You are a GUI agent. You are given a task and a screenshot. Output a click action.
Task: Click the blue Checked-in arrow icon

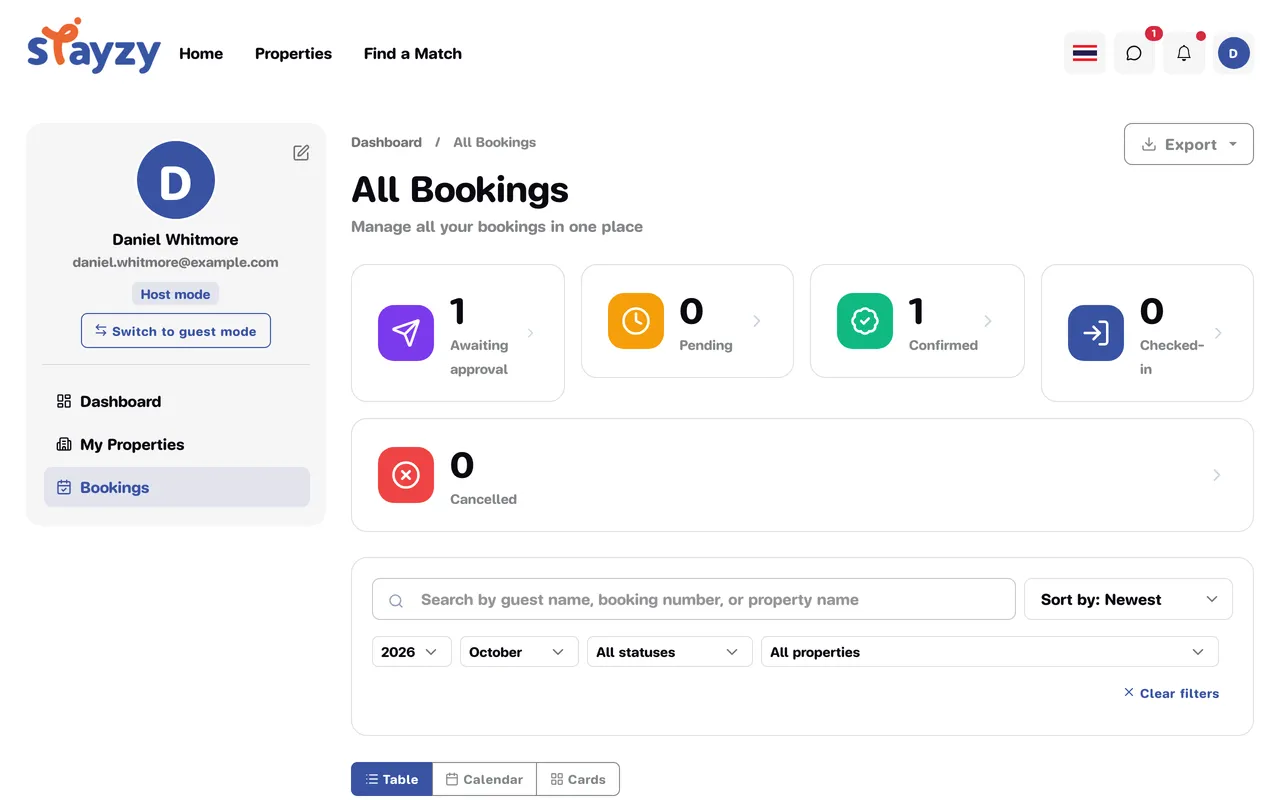(x=1096, y=333)
